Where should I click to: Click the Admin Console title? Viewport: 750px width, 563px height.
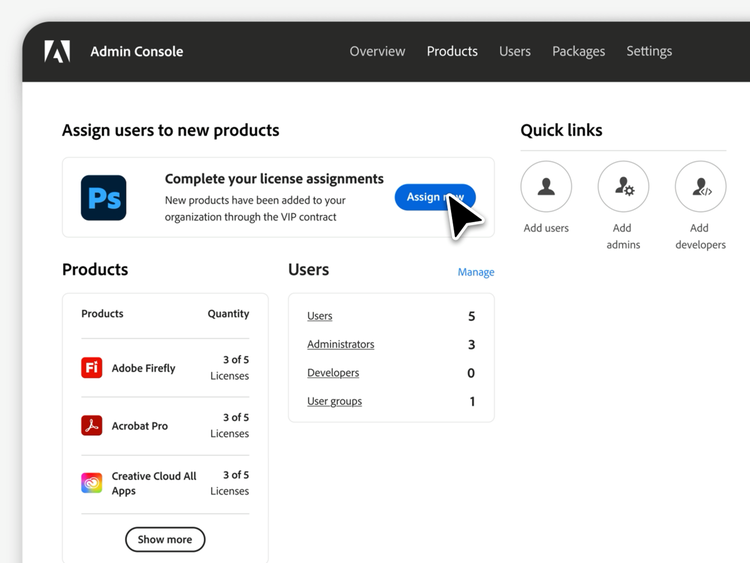pos(137,51)
